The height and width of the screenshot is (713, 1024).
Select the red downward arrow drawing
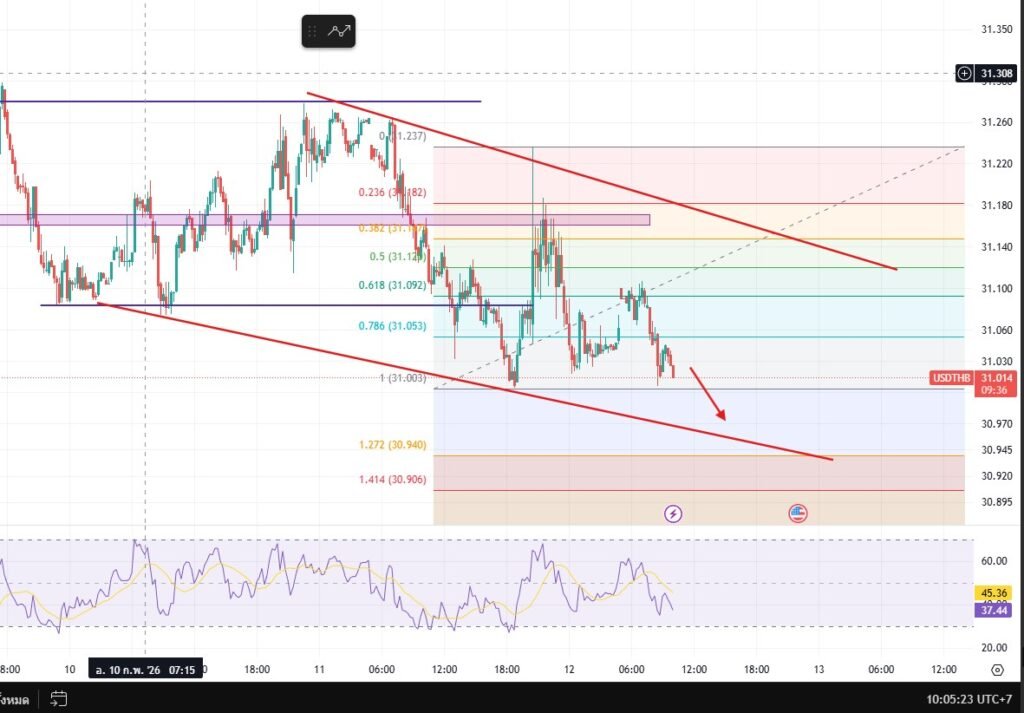pos(707,397)
